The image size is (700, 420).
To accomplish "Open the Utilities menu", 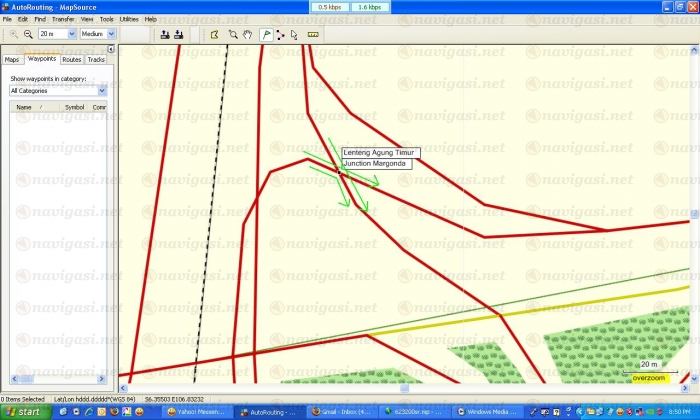I will [129, 19].
